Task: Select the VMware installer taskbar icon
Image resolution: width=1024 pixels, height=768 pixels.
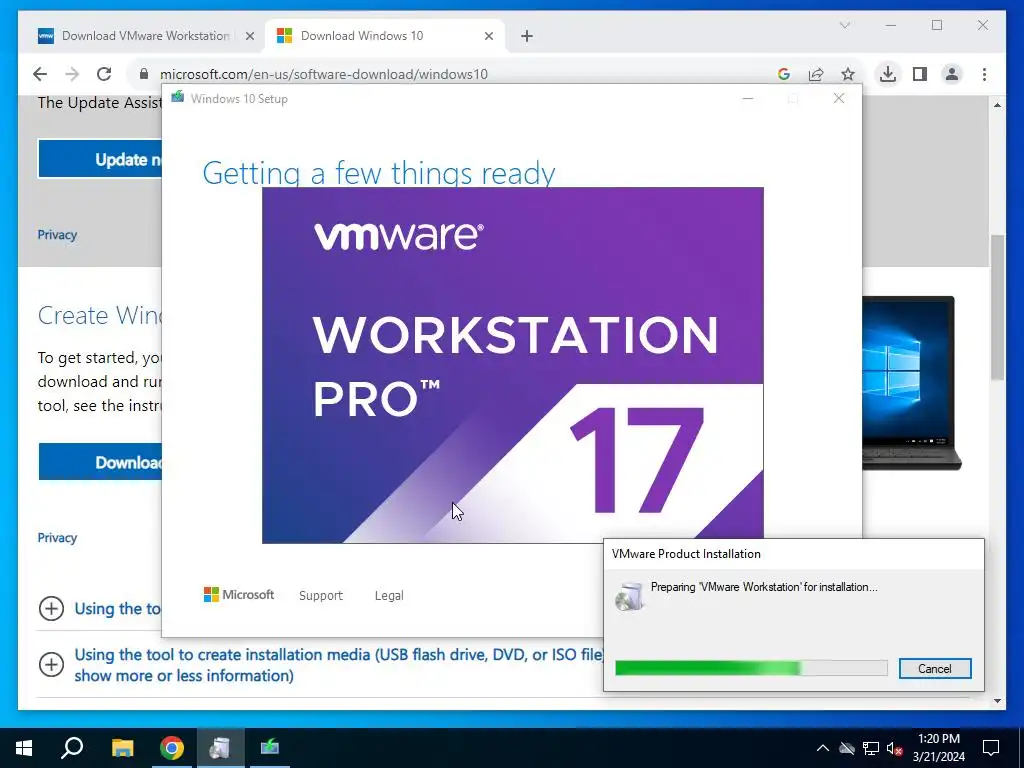Action: pos(220,748)
